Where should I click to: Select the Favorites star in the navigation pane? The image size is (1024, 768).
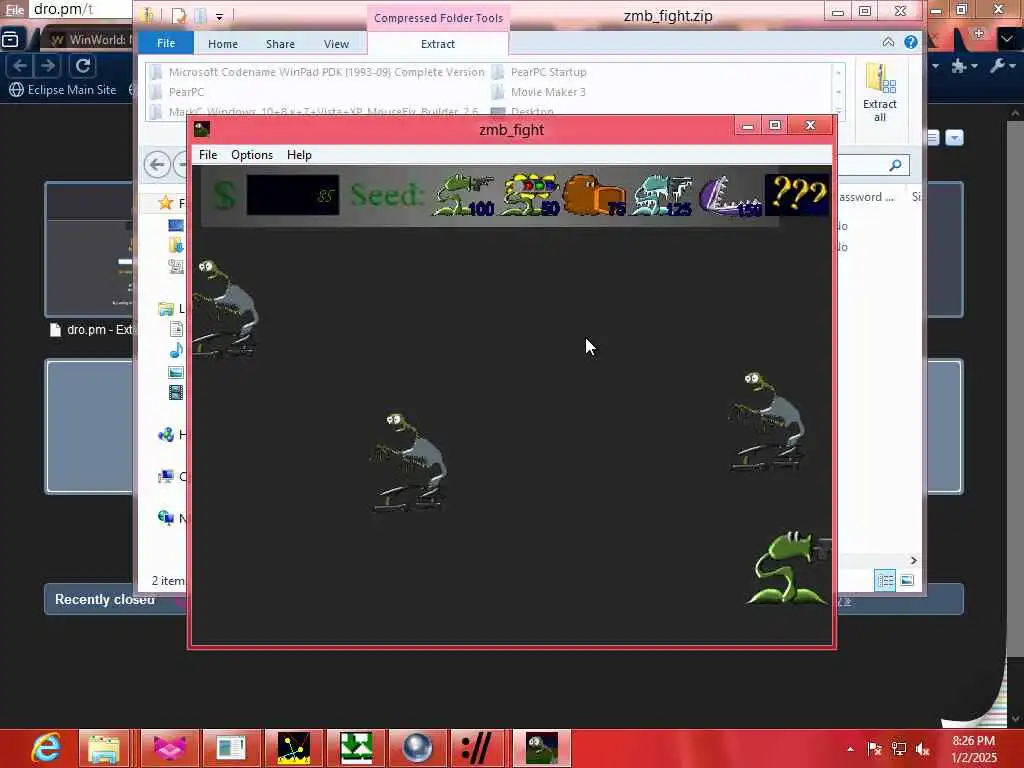[166, 203]
